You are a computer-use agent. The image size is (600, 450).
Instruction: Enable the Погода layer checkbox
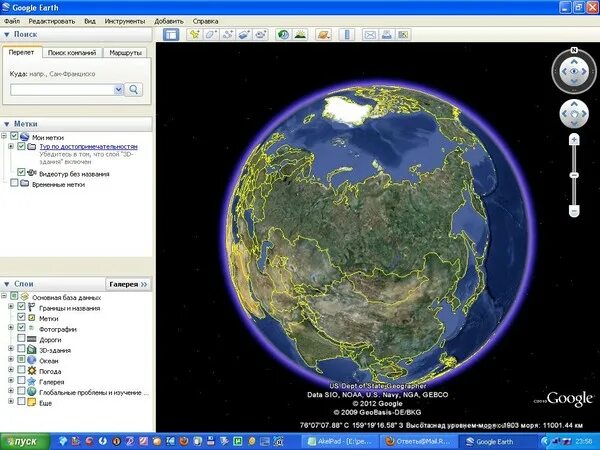tap(21, 370)
